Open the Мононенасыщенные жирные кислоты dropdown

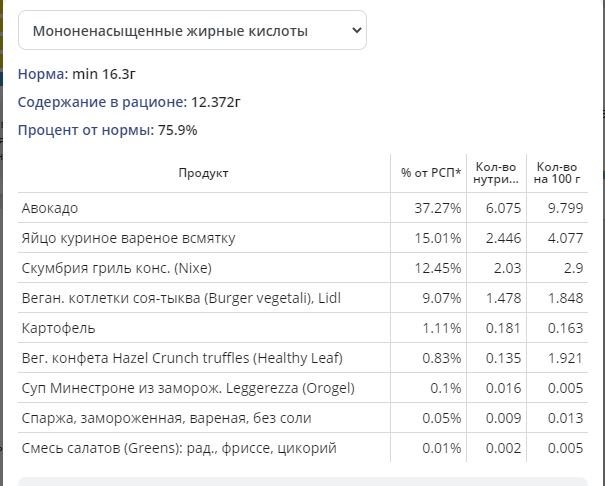pyautogui.click(x=192, y=30)
